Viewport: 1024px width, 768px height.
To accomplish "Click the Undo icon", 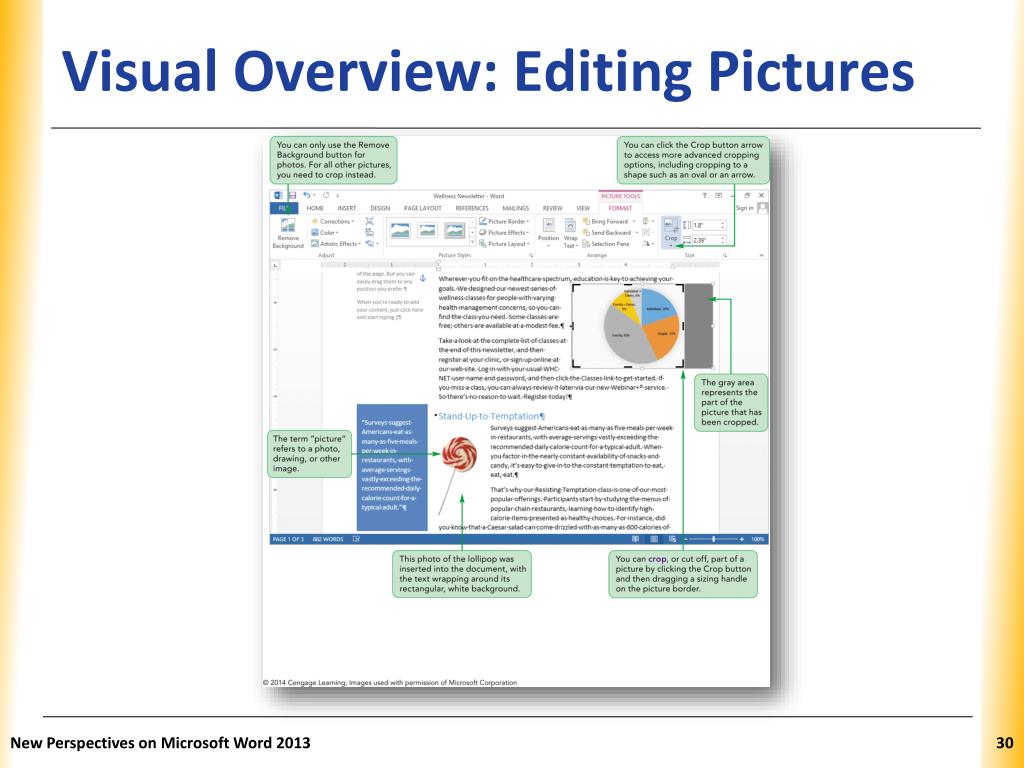I will 306,195.
